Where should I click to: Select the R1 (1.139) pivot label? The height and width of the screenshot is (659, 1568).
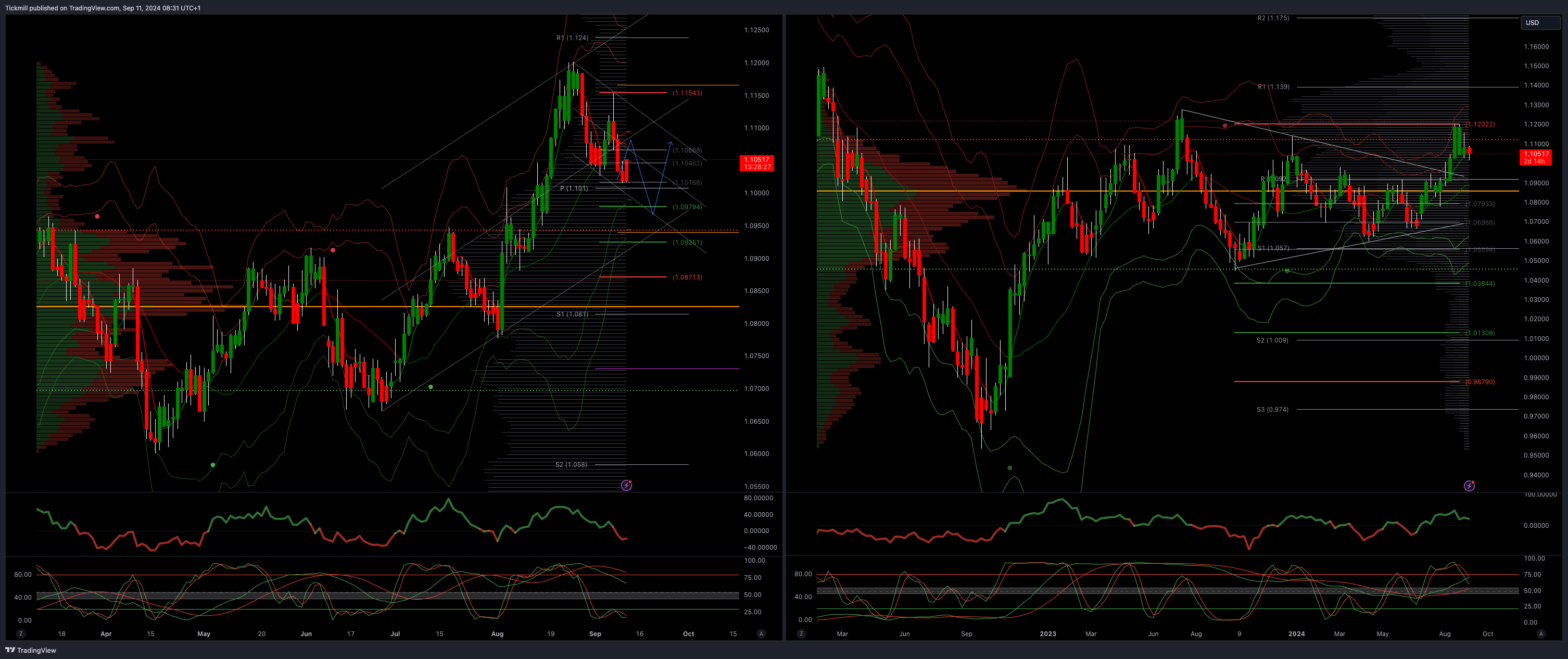pyautogui.click(x=1273, y=87)
